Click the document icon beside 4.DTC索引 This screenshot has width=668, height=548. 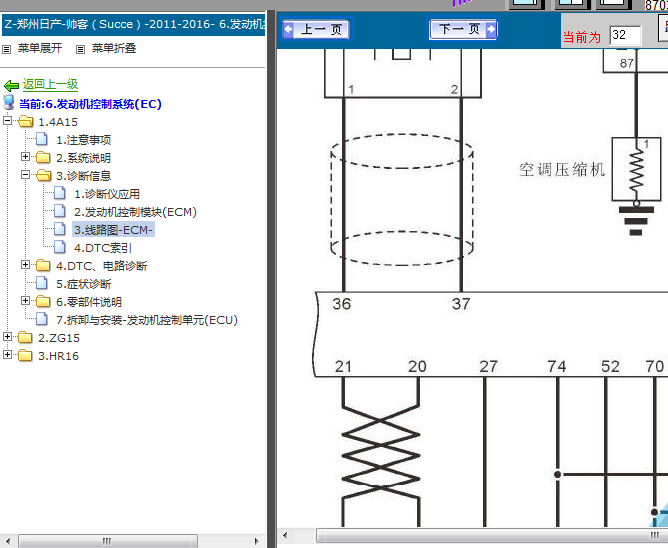(x=60, y=247)
